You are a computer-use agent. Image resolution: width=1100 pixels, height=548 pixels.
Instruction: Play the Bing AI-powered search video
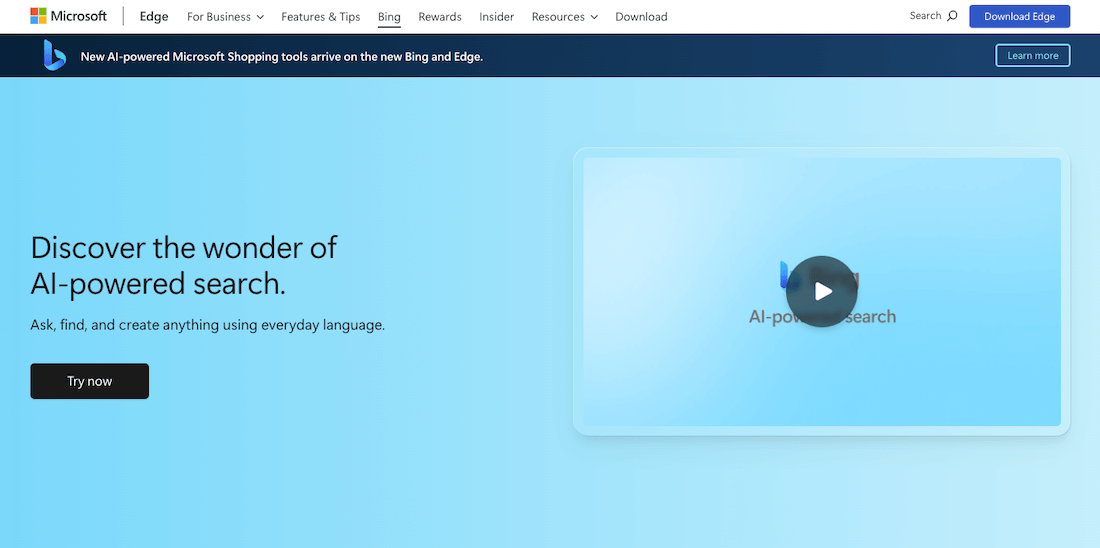click(x=821, y=291)
